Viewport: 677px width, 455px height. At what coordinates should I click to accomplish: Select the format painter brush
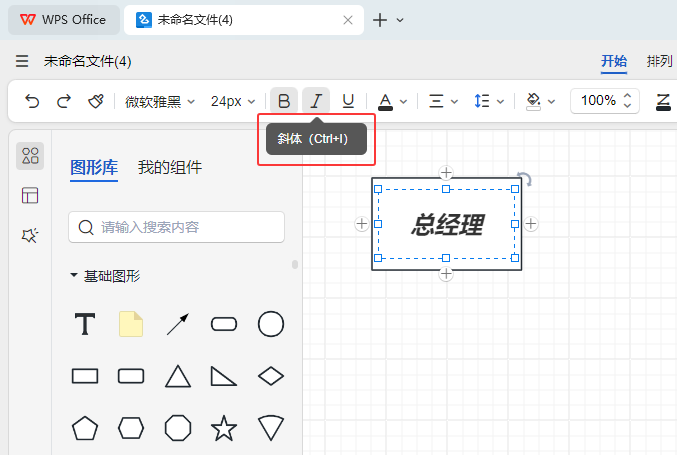pyautogui.click(x=95, y=101)
